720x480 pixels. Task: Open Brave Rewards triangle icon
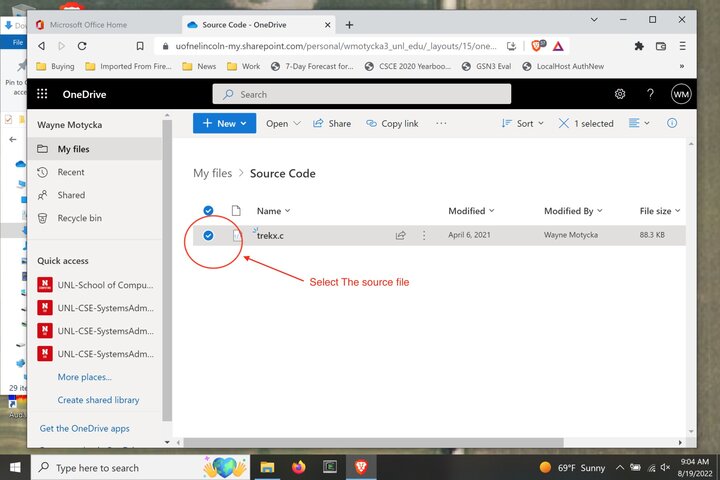click(558, 46)
